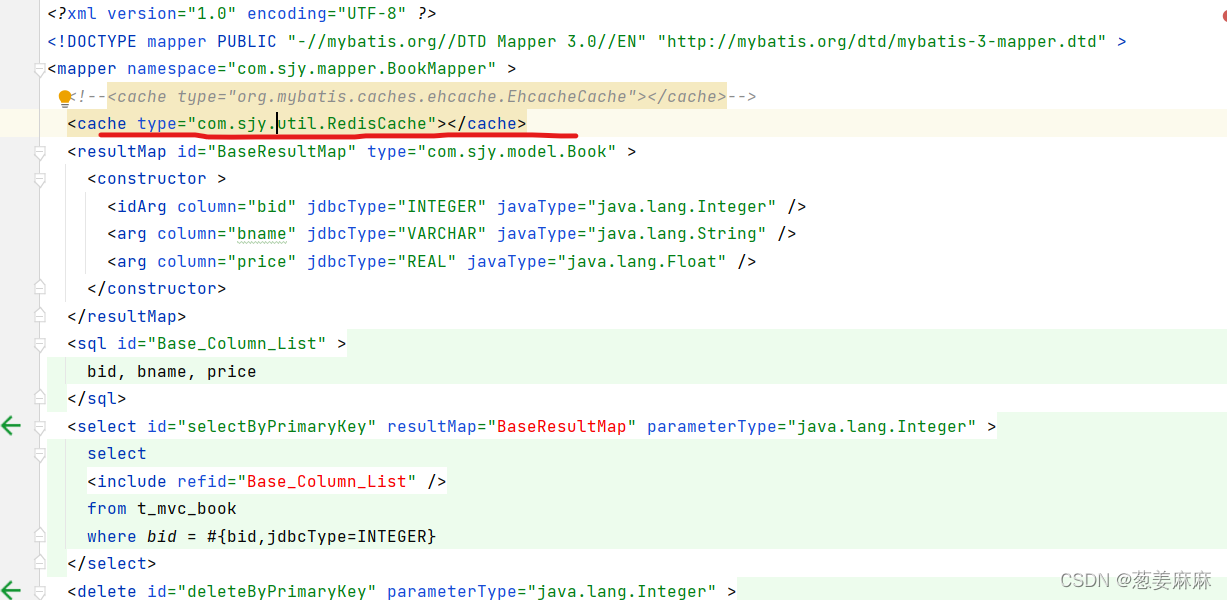The height and width of the screenshot is (600, 1227).
Task: Collapse the constructor opening tag fold
Action: [x=40, y=179]
